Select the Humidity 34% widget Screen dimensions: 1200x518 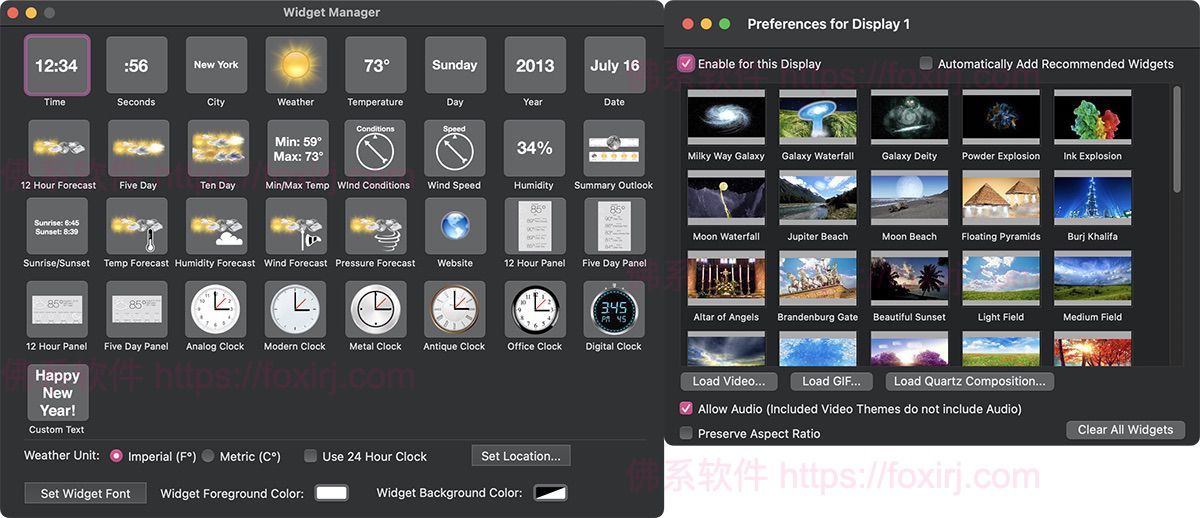[x=534, y=149]
